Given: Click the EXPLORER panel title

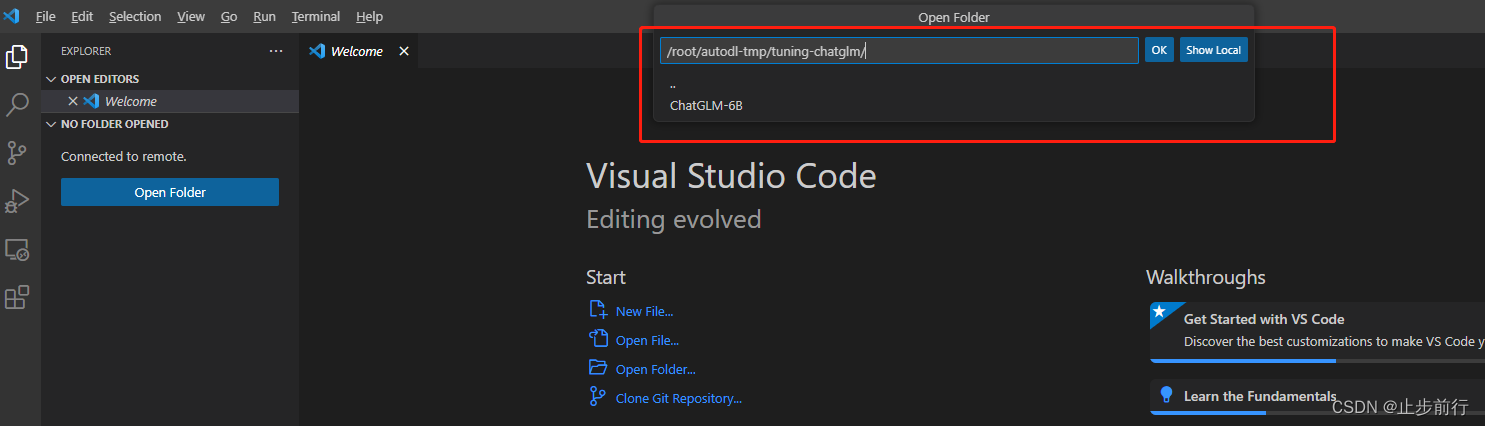Looking at the screenshot, I should click(86, 50).
